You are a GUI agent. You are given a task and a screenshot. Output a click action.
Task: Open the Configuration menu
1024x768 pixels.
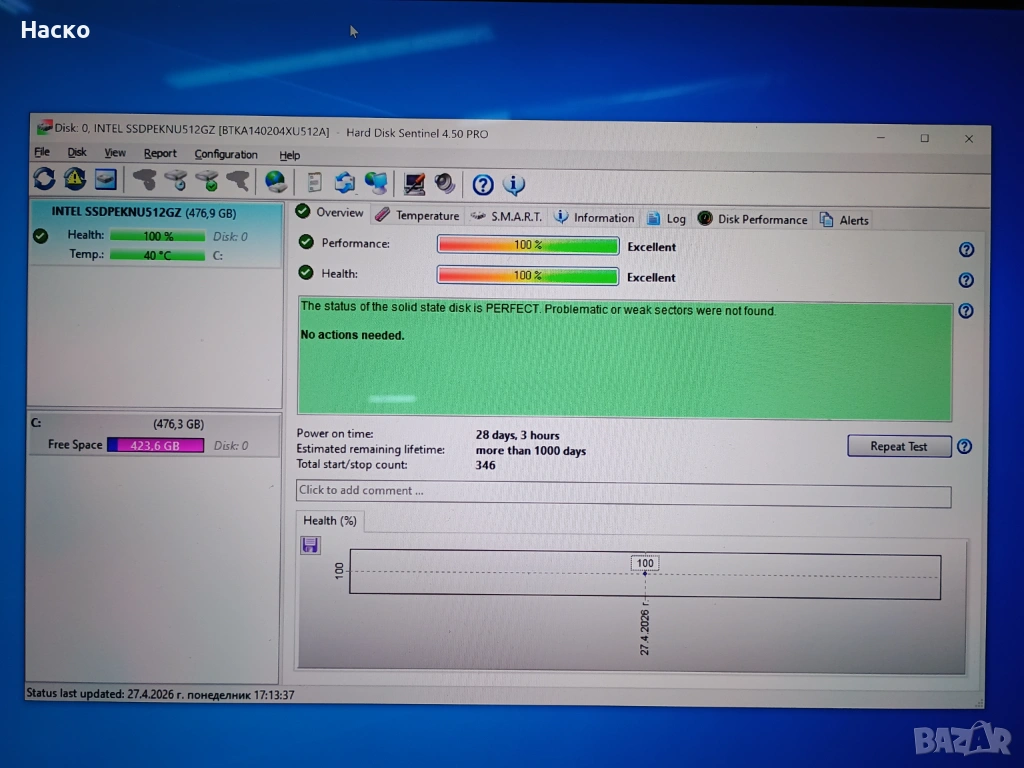point(226,155)
